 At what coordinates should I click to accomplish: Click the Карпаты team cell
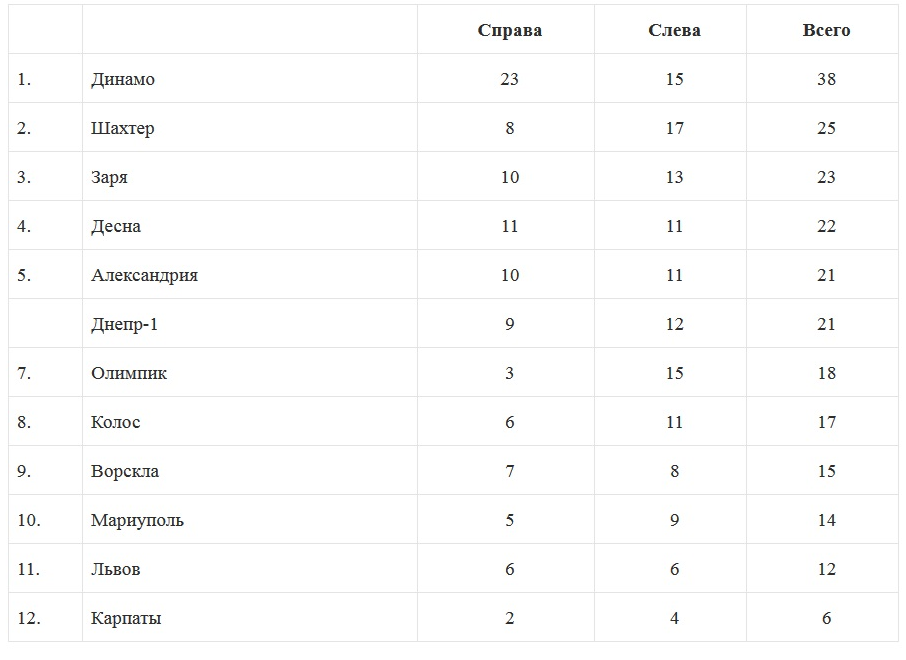126,618
